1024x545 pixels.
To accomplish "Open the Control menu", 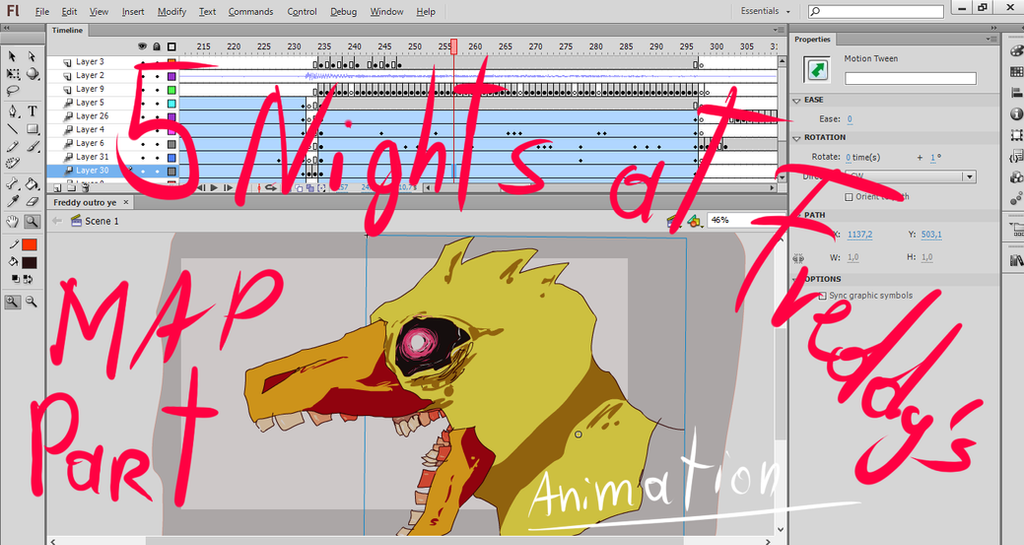I will pos(302,12).
